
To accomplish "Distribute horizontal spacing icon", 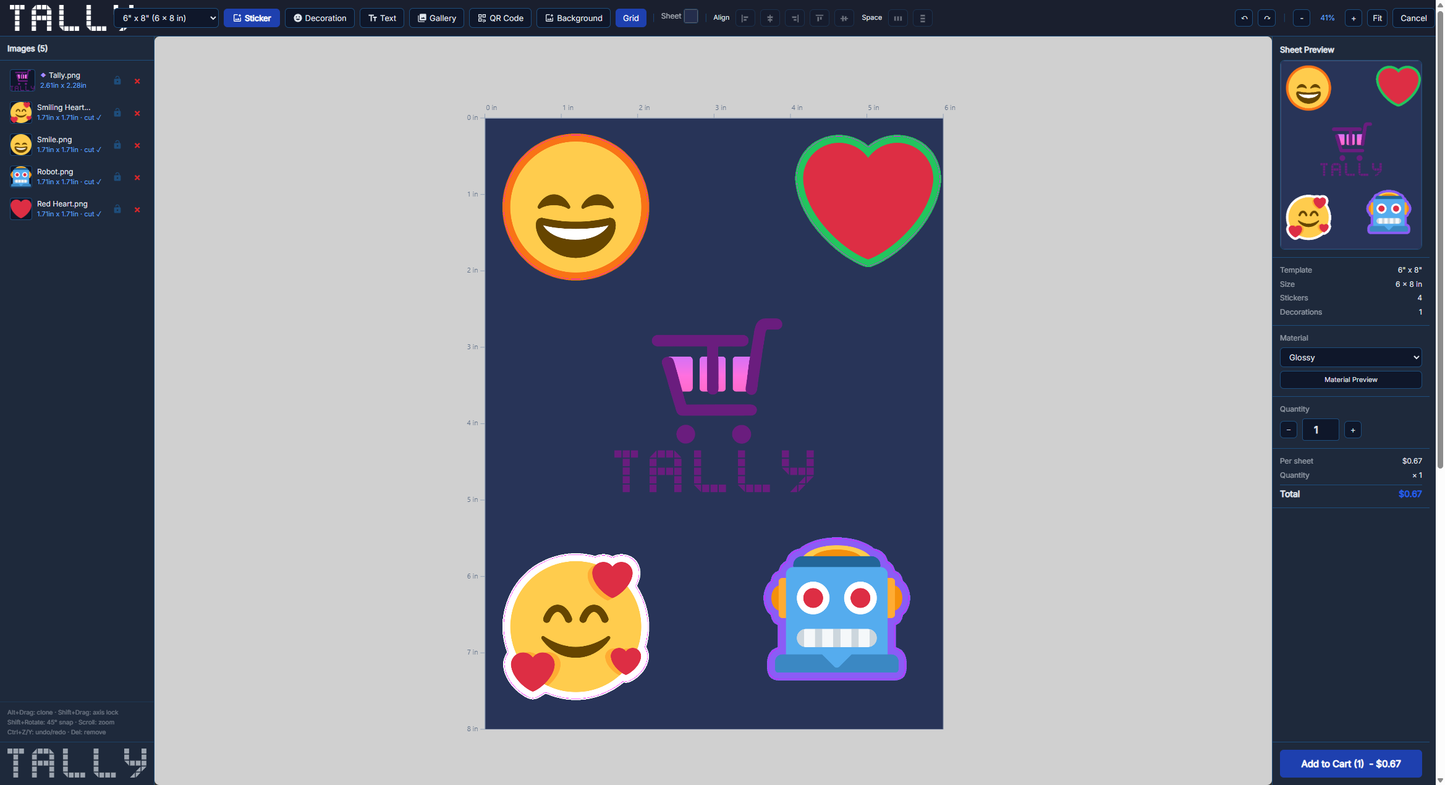I will coord(898,18).
